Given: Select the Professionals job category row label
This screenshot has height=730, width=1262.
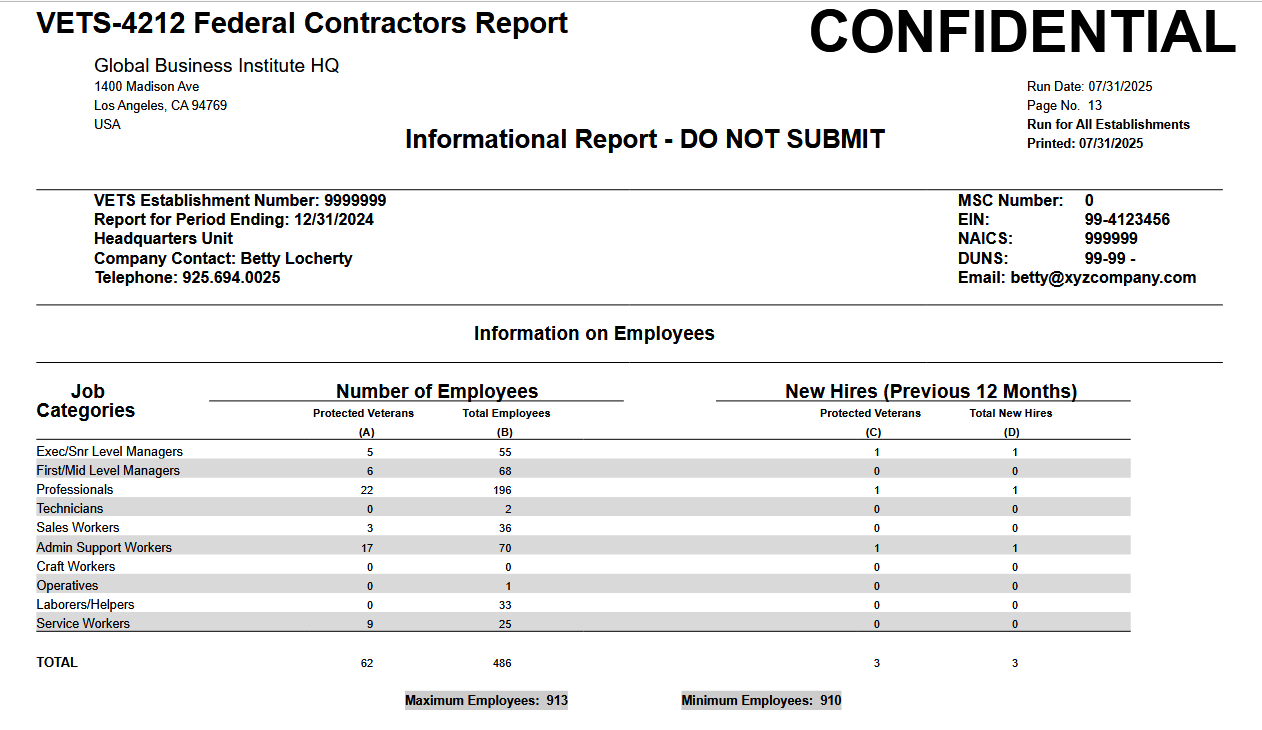Looking at the screenshot, I should 75,490.
